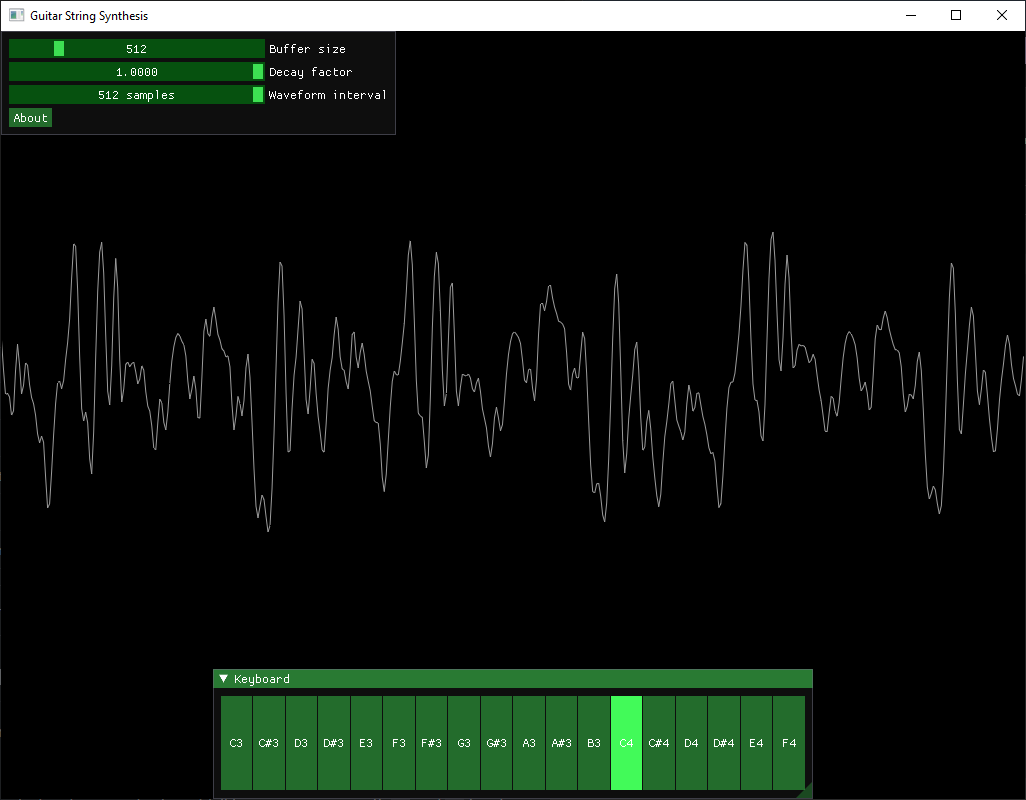This screenshot has height=800, width=1026.
Task: Set the Waveform interval slider
Action: tap(135, 94)
